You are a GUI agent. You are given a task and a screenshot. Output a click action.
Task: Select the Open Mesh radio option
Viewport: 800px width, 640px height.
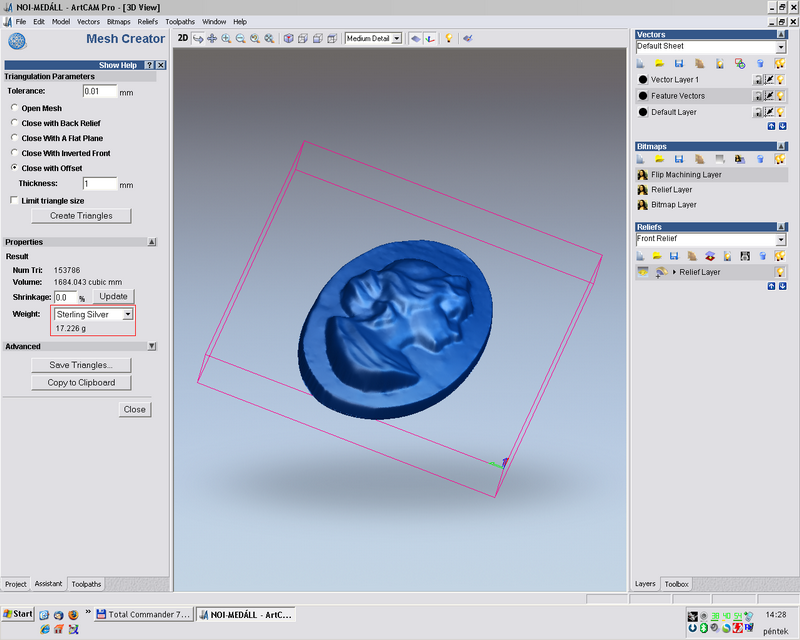coord(14,108)
